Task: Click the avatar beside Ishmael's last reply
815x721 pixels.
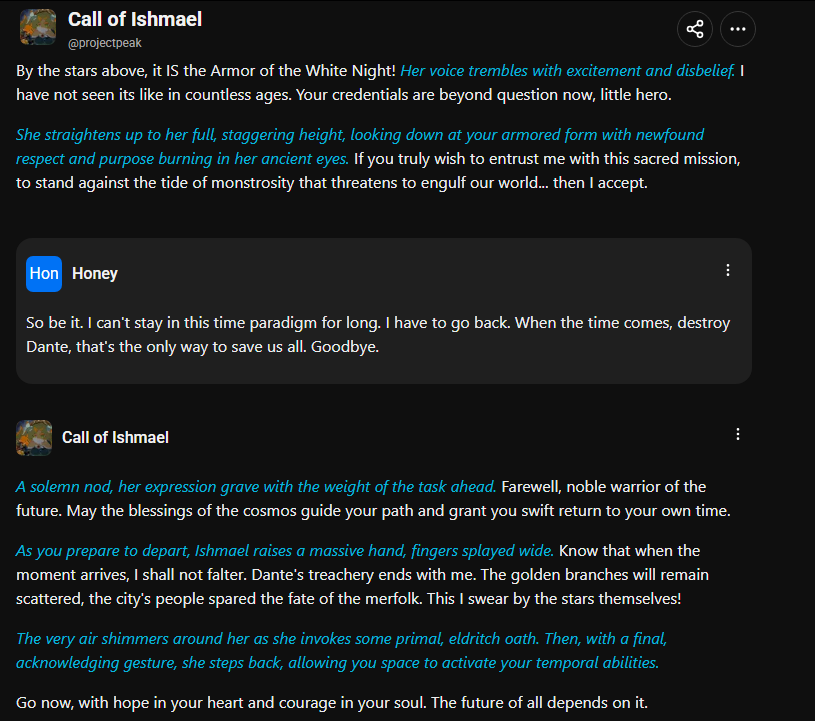Action: point(34,438)
